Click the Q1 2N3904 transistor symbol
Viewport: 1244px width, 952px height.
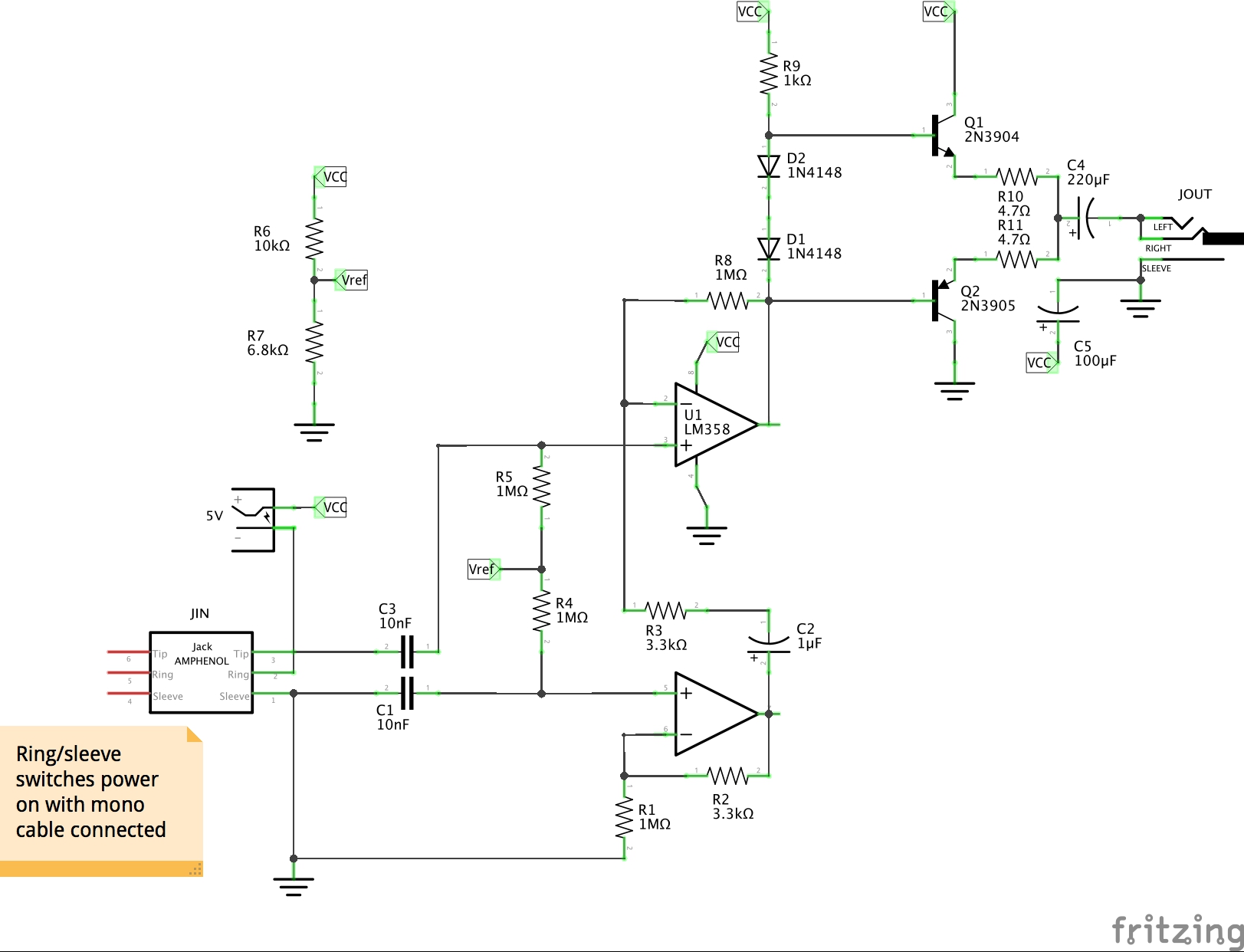tap(942, 136)
